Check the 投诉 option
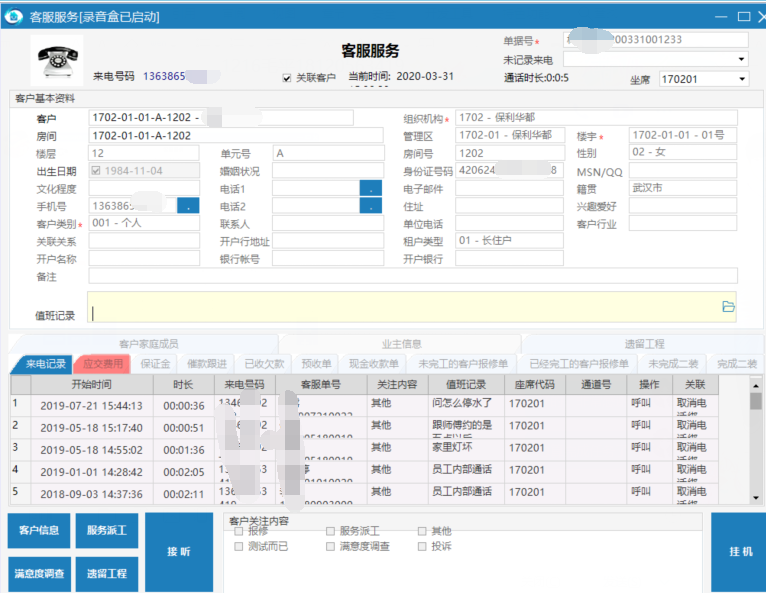Viewport: 766px width, 593px height. [422, 546]
